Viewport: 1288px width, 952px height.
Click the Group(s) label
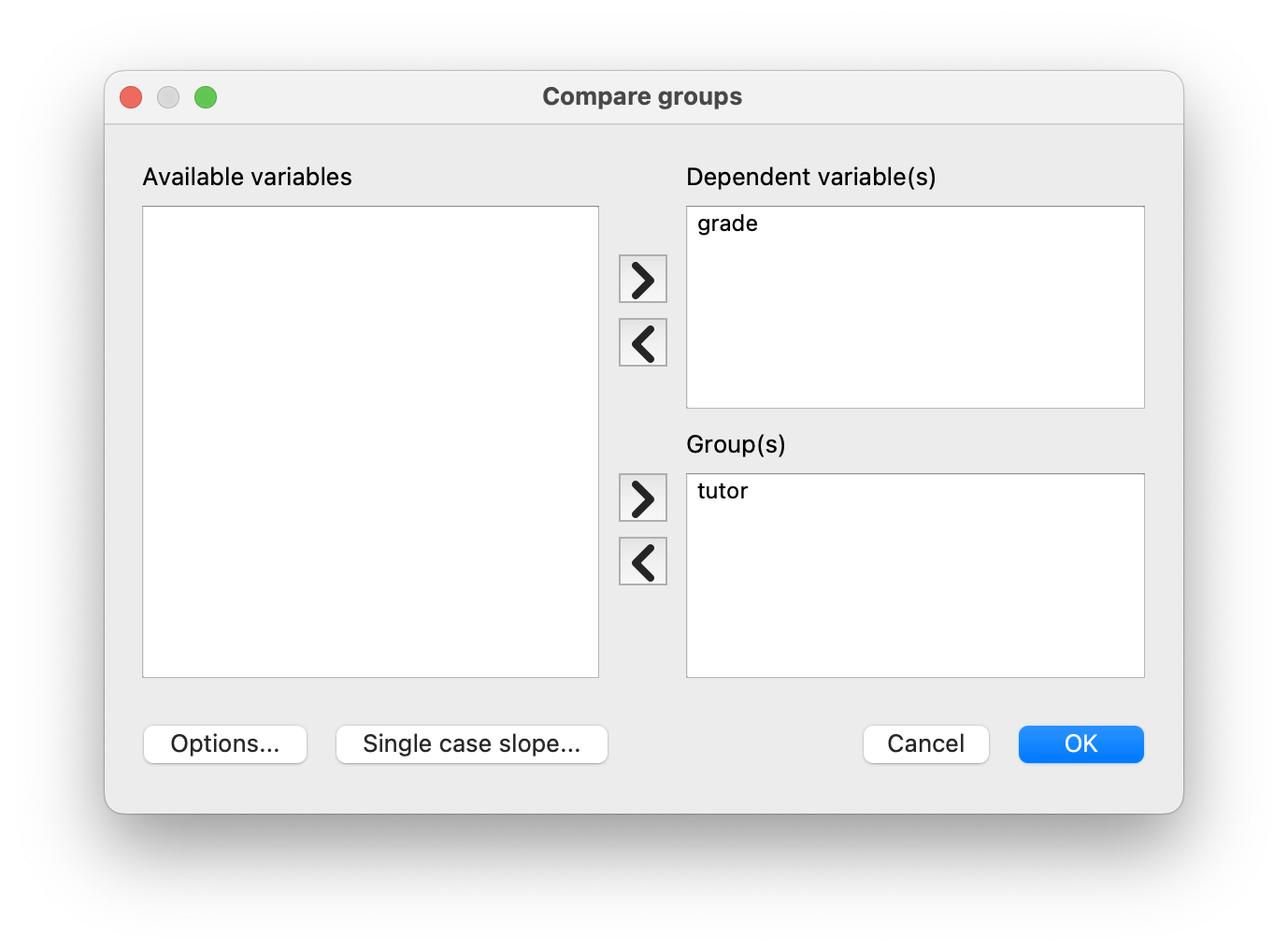(736, 443)
